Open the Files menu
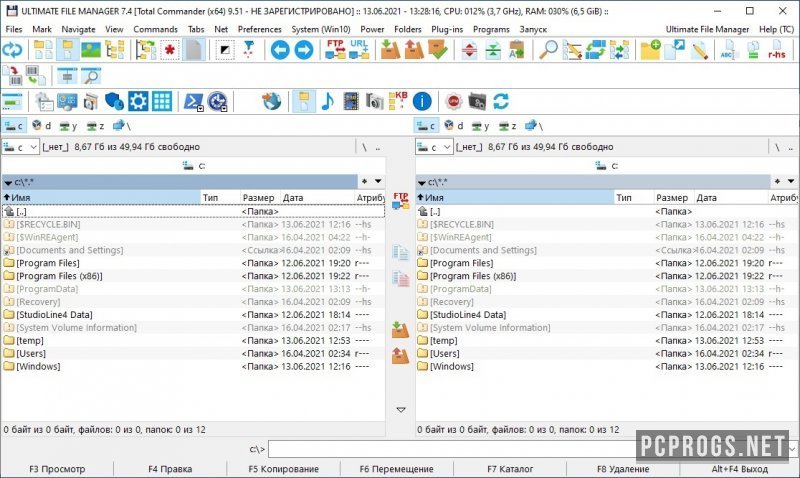The height and width of the screenshot is (478, 800). 14,29
